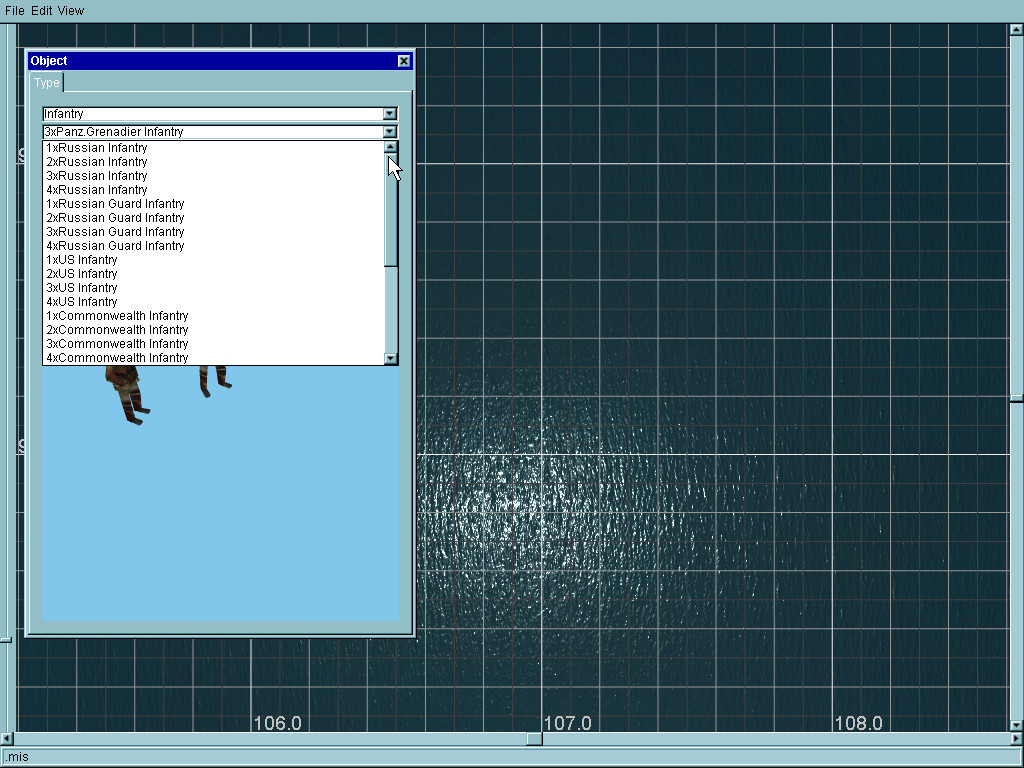Collapse the 3xPanz.Grenadier Infantry dropdown arrow
1024x768 pixels.
tap(390, 132)
